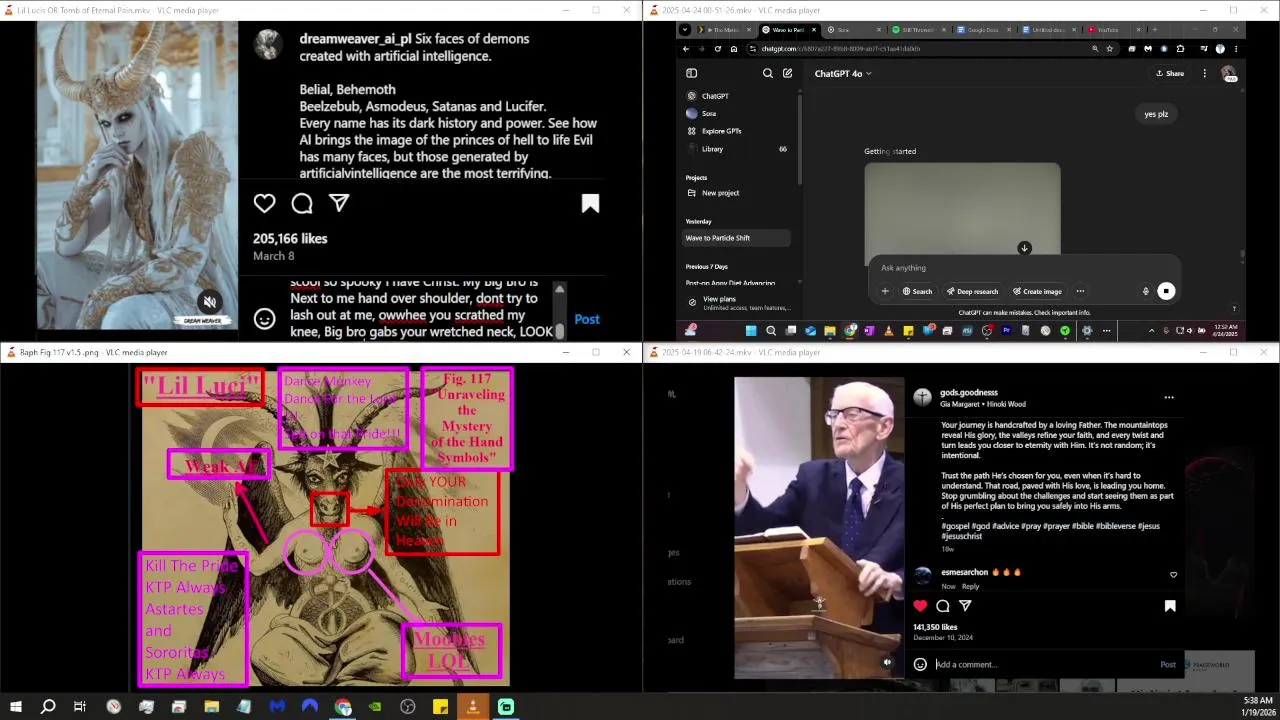Click the share paper-plane icon under dreamweaver_ai_pl post

pos(339,203)
